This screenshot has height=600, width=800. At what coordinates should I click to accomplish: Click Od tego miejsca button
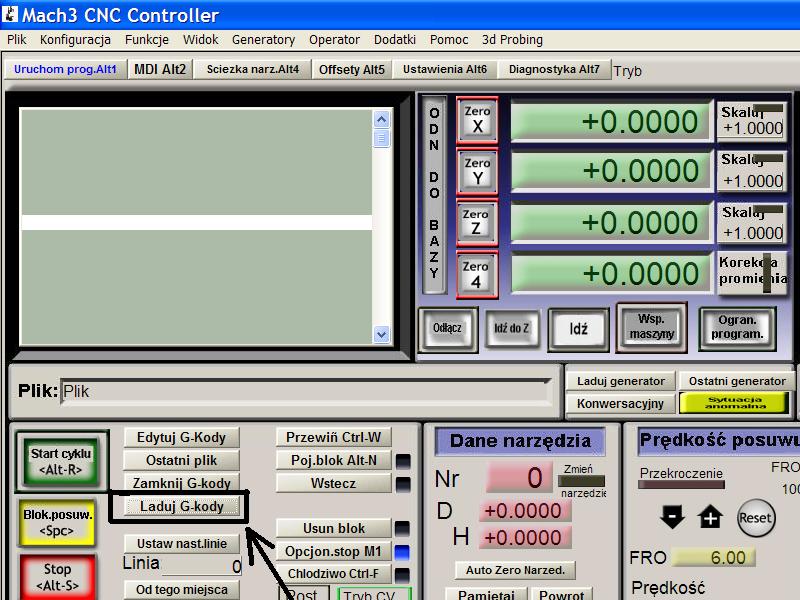181,589
